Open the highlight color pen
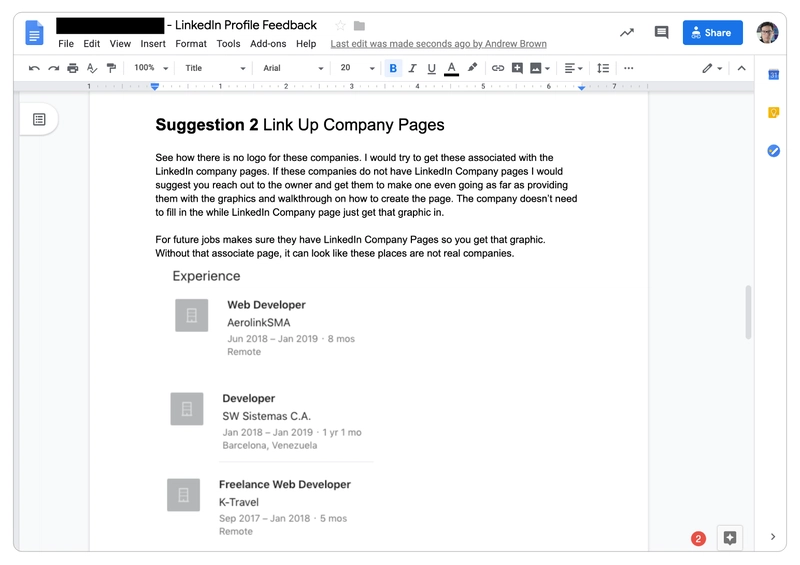 pos(472,67)
